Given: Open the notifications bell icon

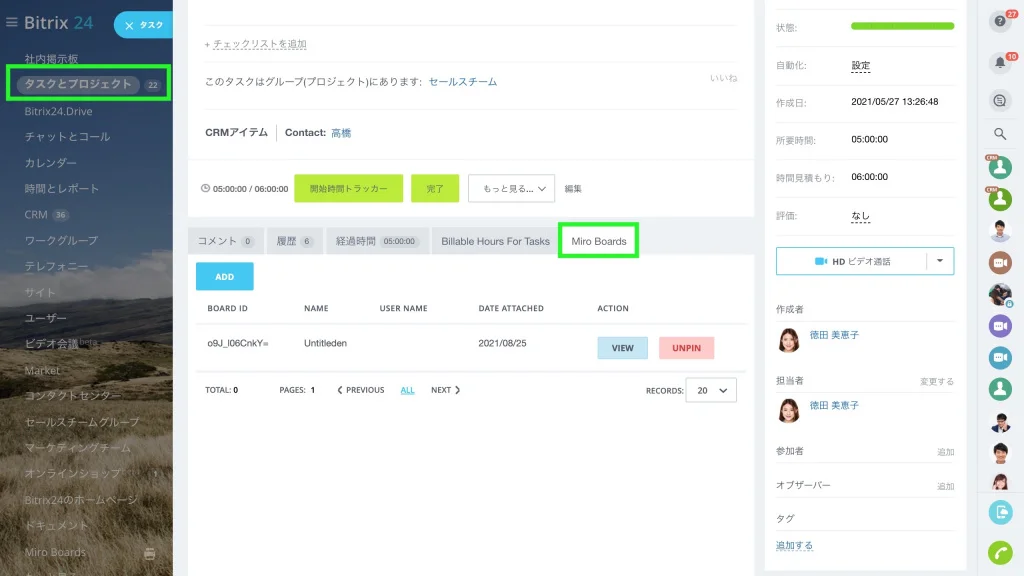Looking at the screenshot, I should pyautogui.click(x=1000, y=63).
